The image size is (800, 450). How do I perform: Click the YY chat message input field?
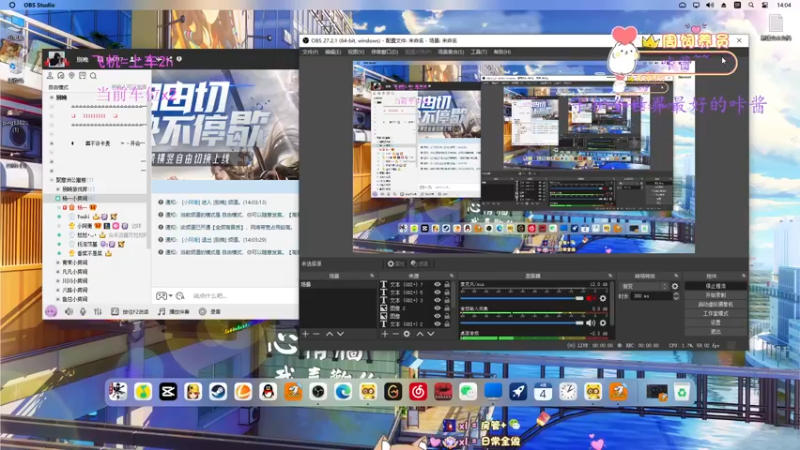(242, 296)
